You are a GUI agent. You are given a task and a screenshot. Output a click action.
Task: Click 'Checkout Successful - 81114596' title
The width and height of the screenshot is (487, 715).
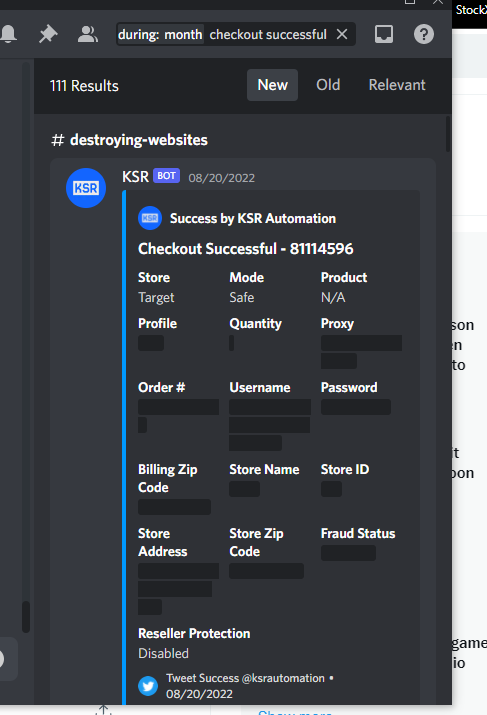[x=246, y=249]
